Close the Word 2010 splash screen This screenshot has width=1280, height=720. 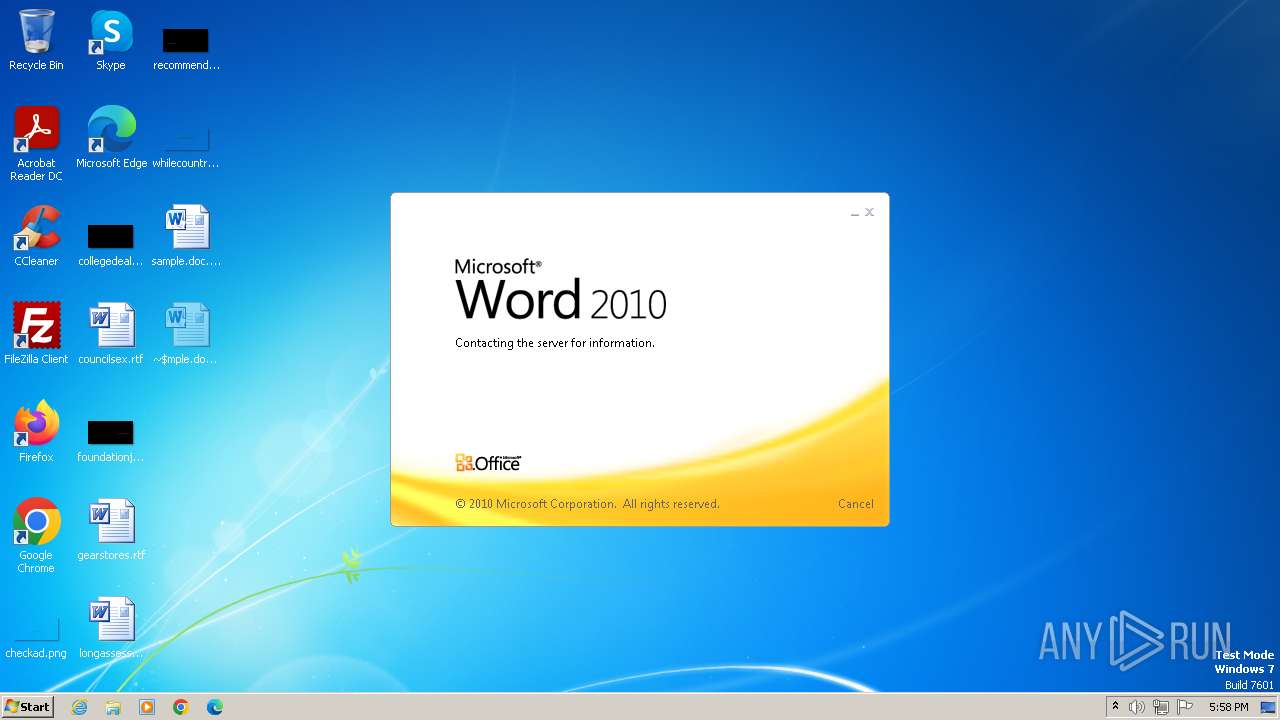[x=869, y=212]
